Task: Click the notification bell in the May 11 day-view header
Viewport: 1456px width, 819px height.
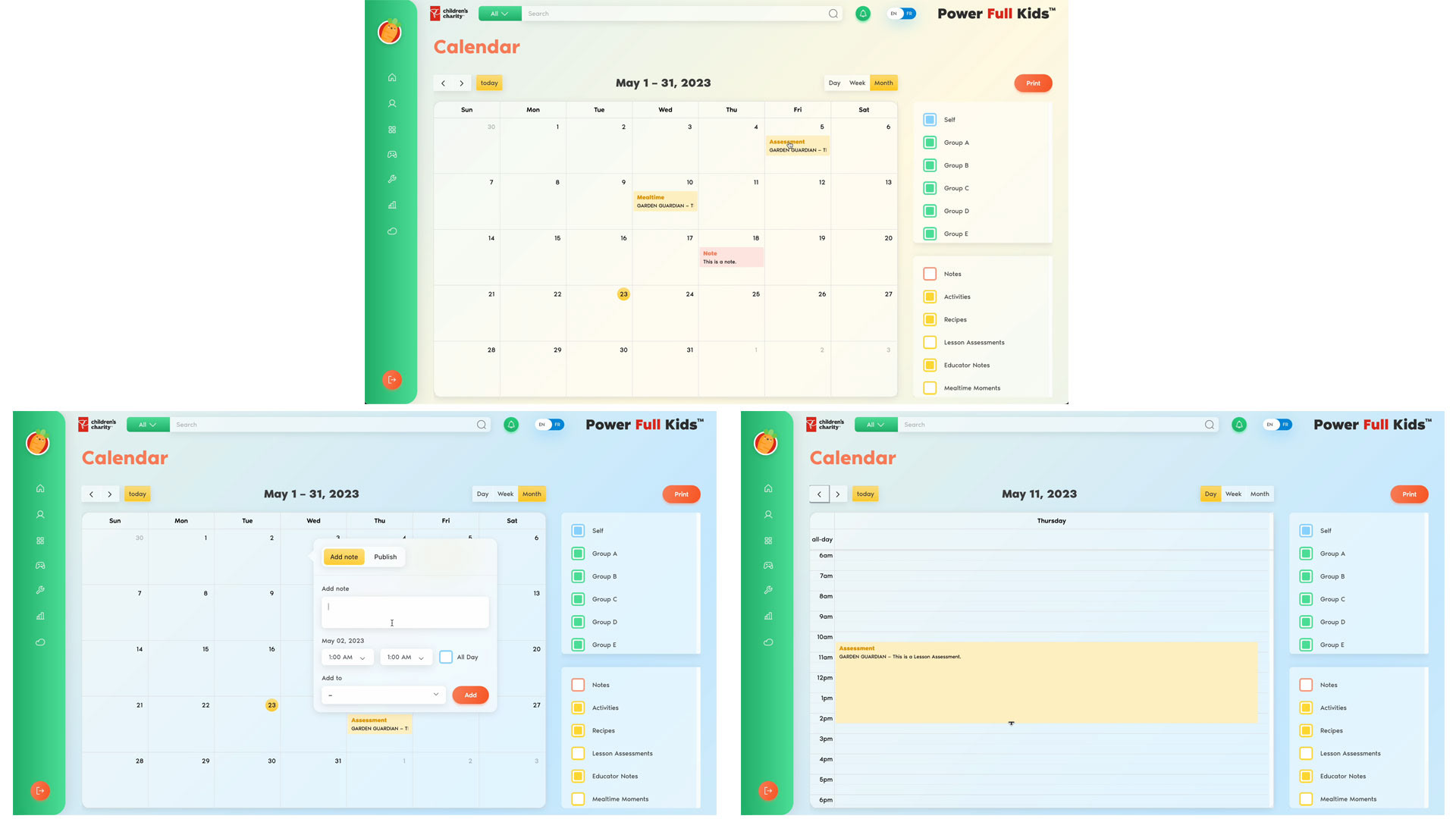Action: (x=1239, y=425)
